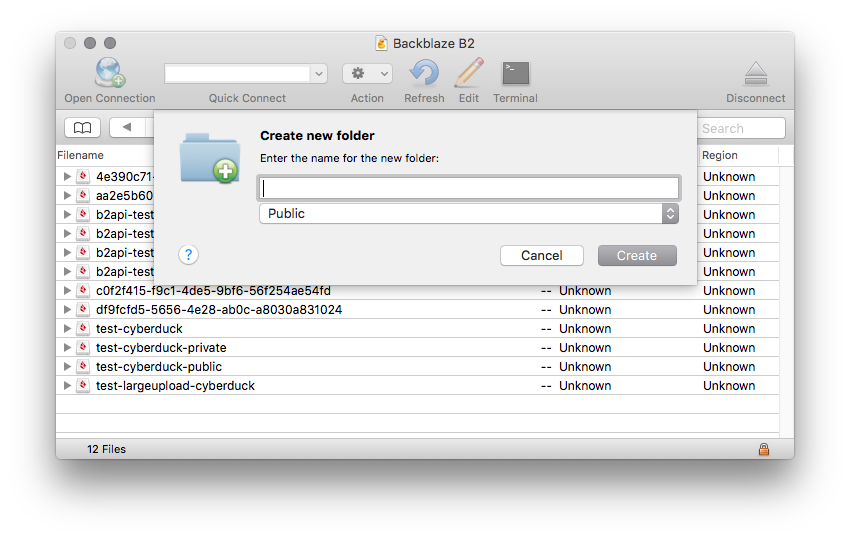Refresh the bucket listing

(424, 73)
